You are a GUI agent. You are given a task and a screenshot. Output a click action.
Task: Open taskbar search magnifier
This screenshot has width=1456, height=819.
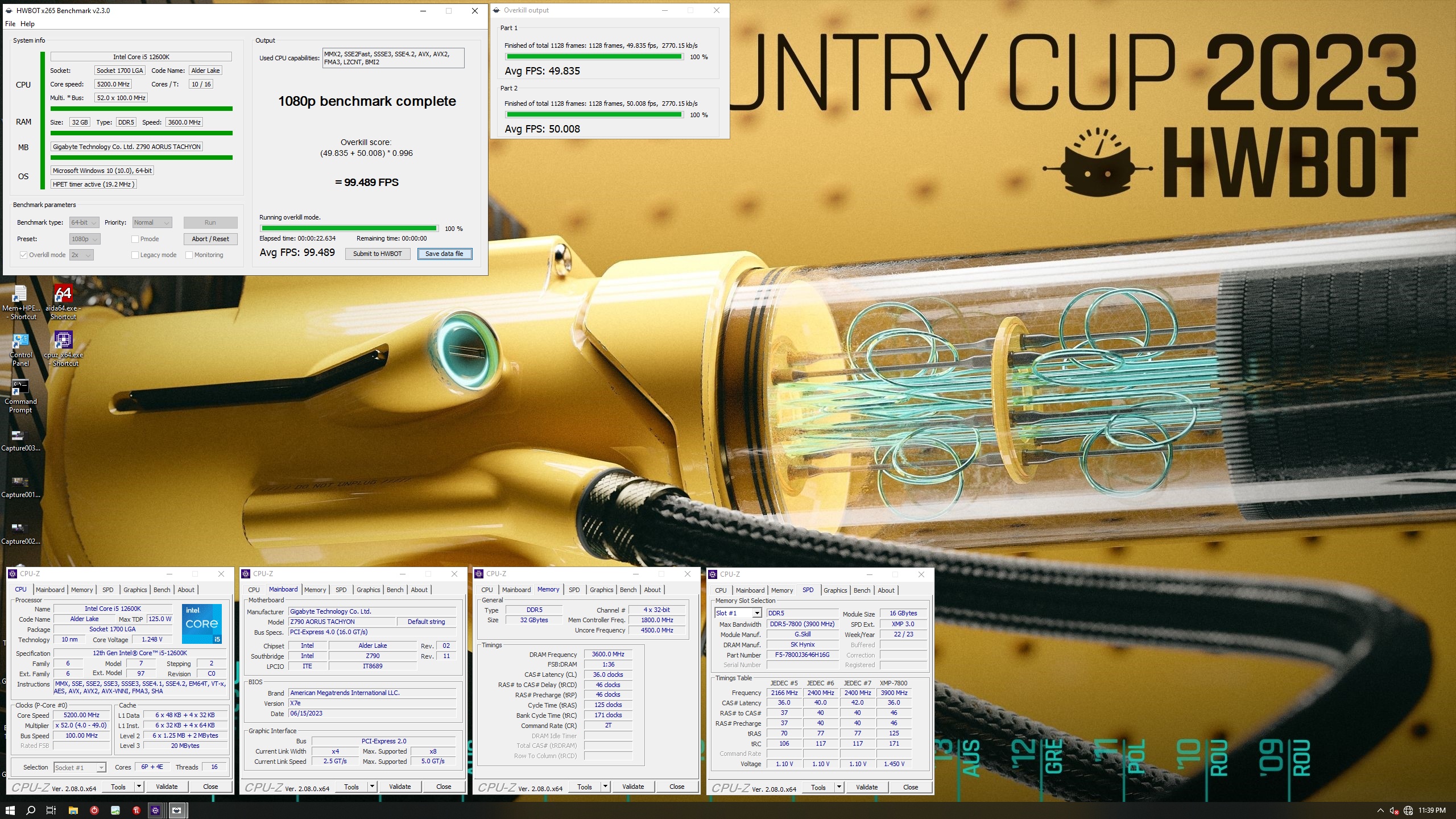[31, 810]
